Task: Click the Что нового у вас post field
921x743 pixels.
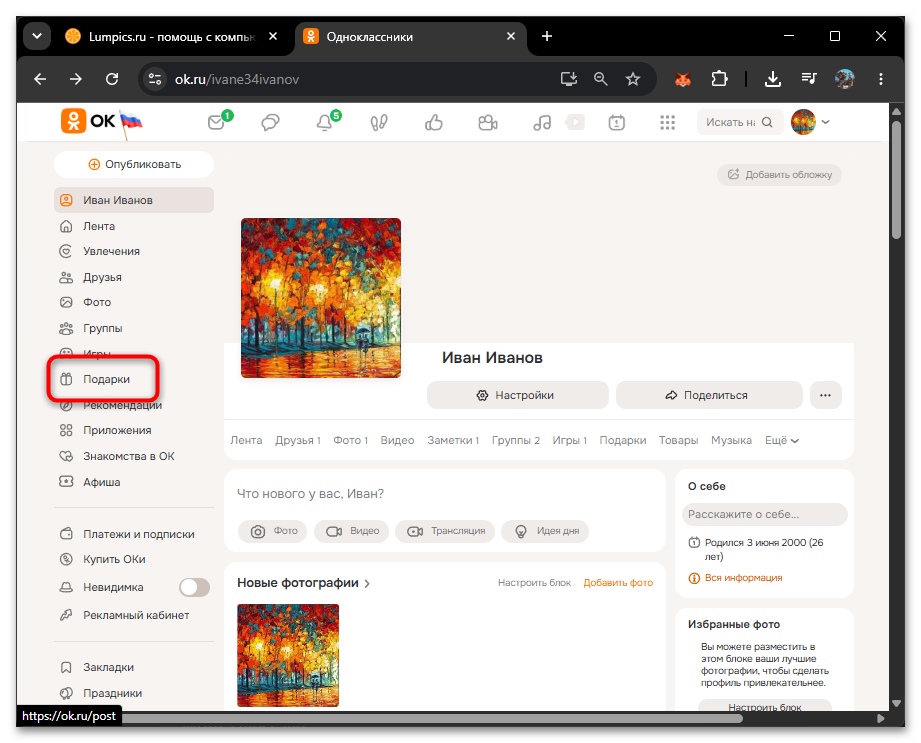Action: [445, 494]
